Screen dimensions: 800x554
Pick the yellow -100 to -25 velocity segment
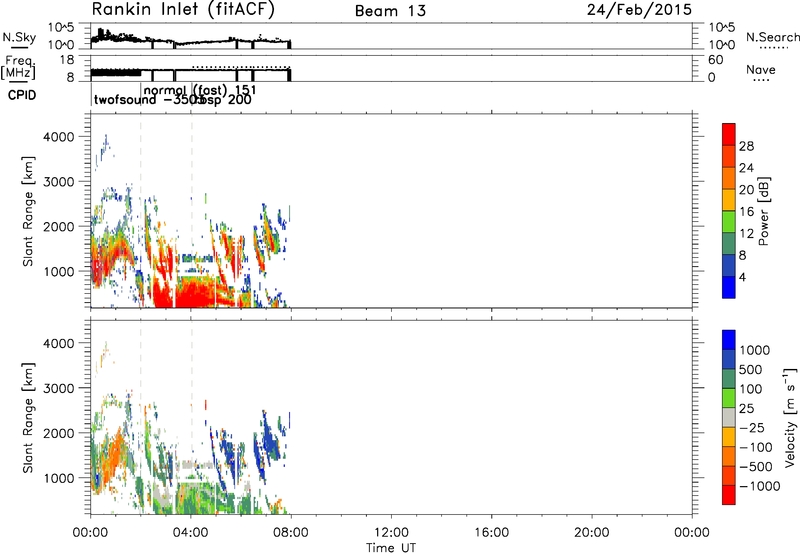click(729, 437)
